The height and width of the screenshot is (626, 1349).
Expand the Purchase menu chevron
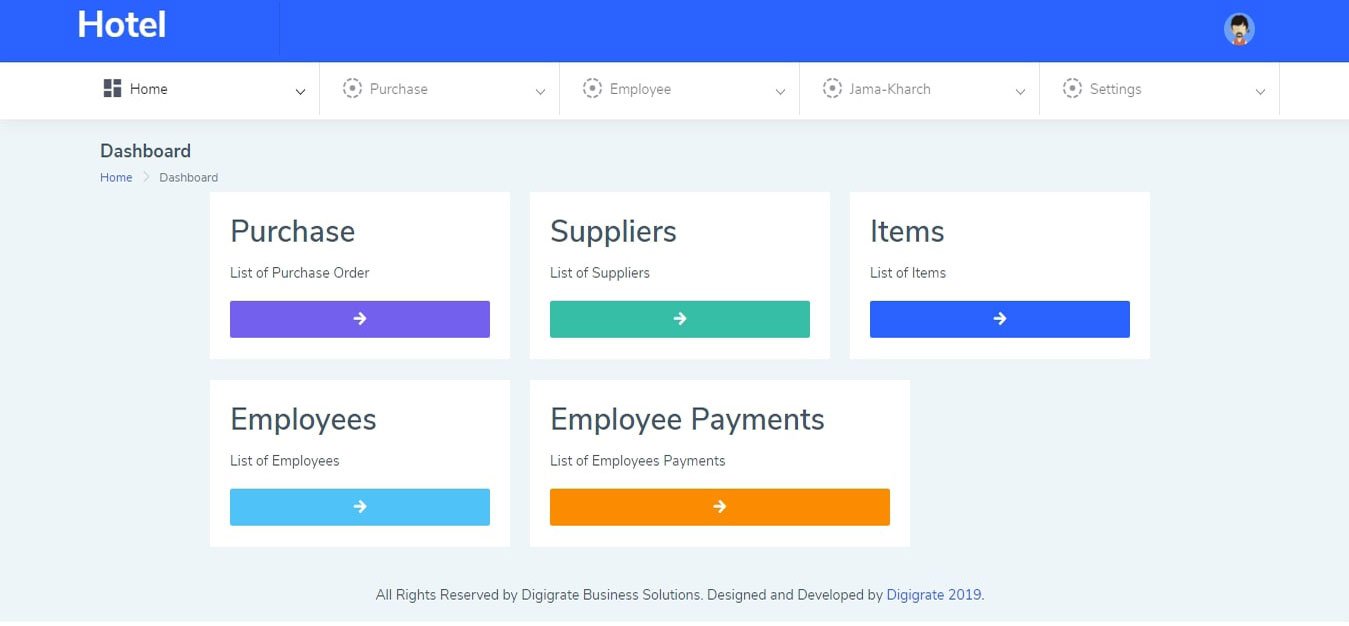[540, 92]
